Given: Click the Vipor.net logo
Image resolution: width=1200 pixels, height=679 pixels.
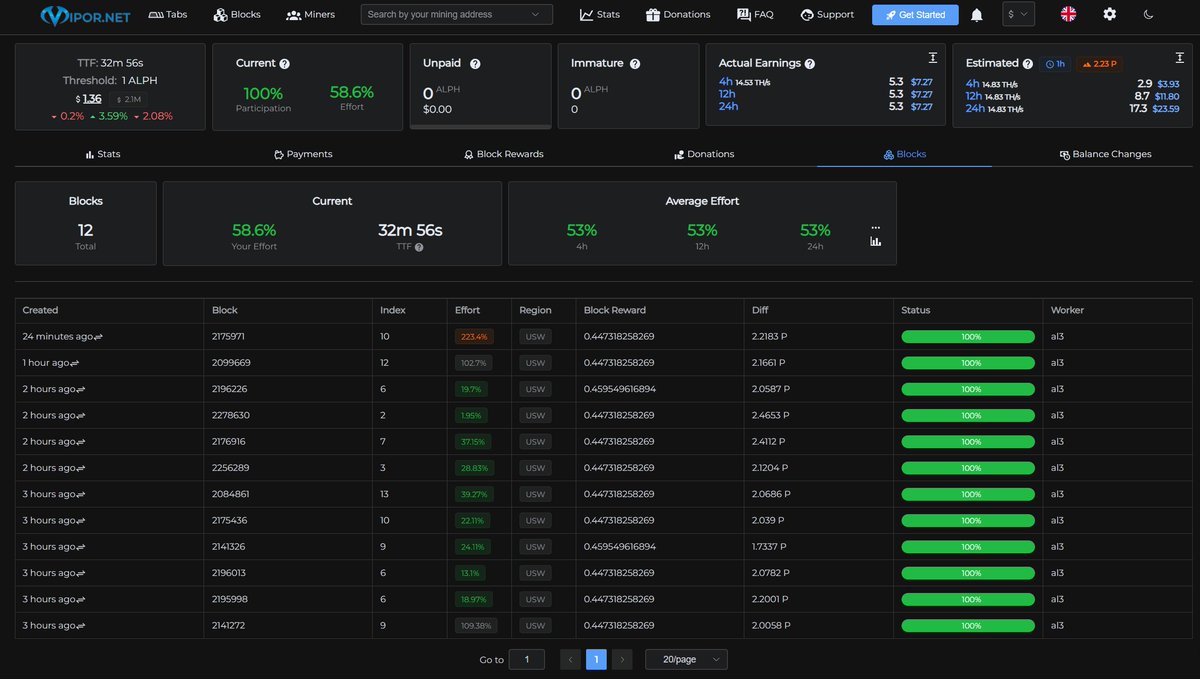Looking at the screenshot, I should pyautogui.click(x=85, y=15).
